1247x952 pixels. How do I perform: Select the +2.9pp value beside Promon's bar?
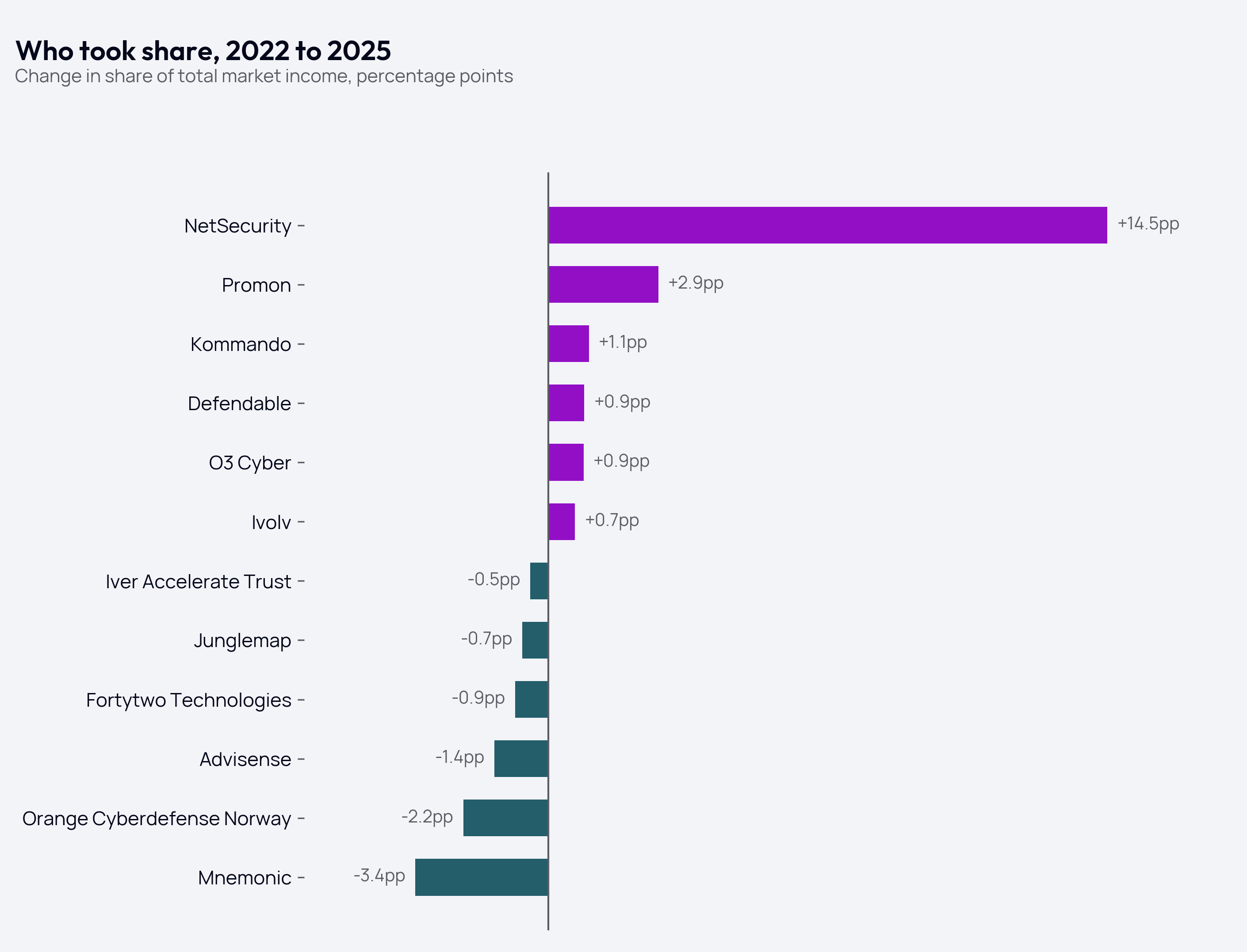click(696, 283)
